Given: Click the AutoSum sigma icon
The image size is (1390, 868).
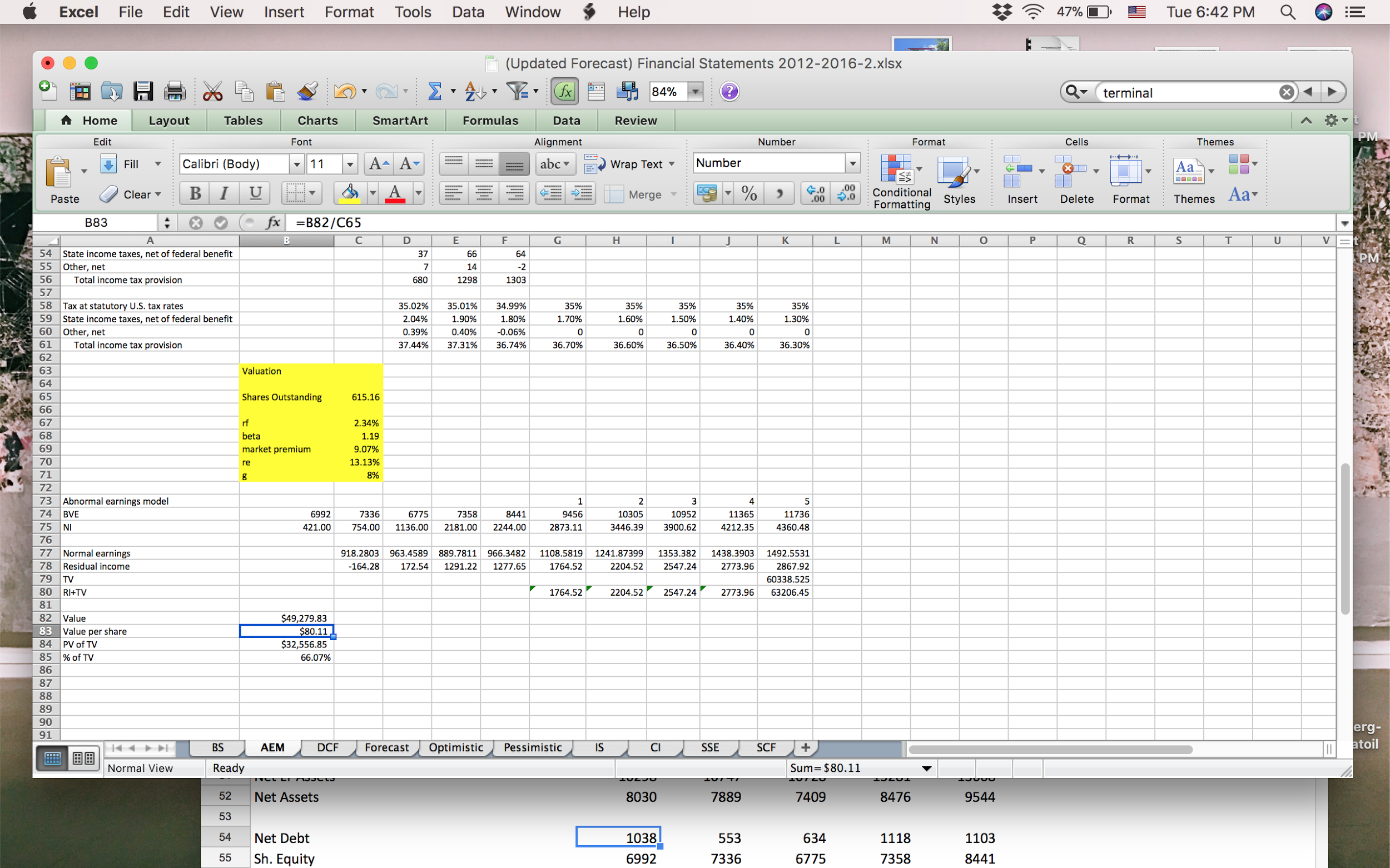Looking at the screenshot, I should pos(435,91).
